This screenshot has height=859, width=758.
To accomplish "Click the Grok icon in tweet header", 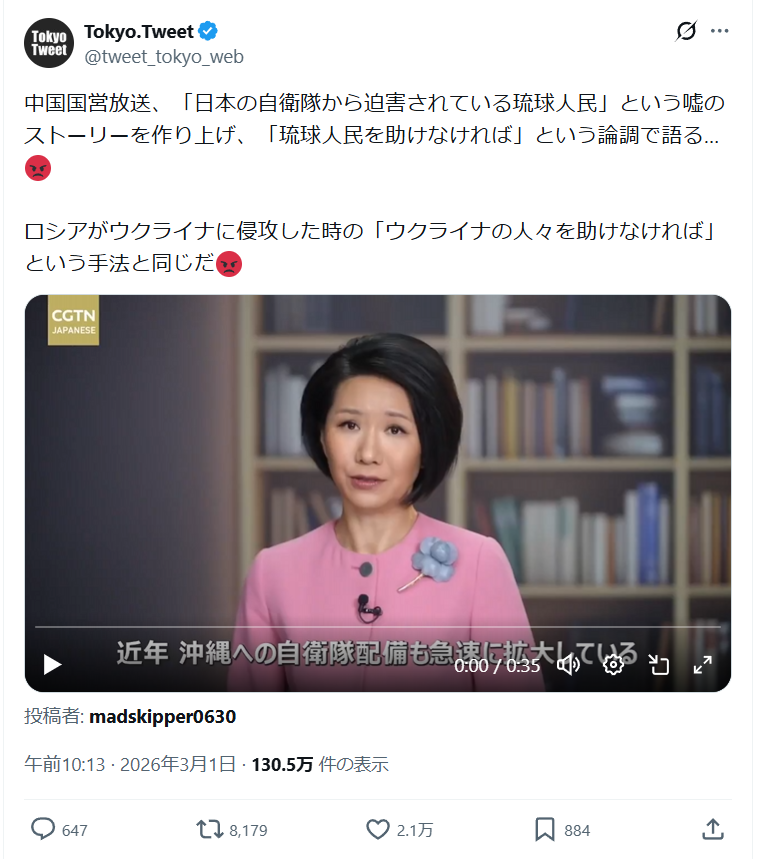I will [x=686, y=31].
